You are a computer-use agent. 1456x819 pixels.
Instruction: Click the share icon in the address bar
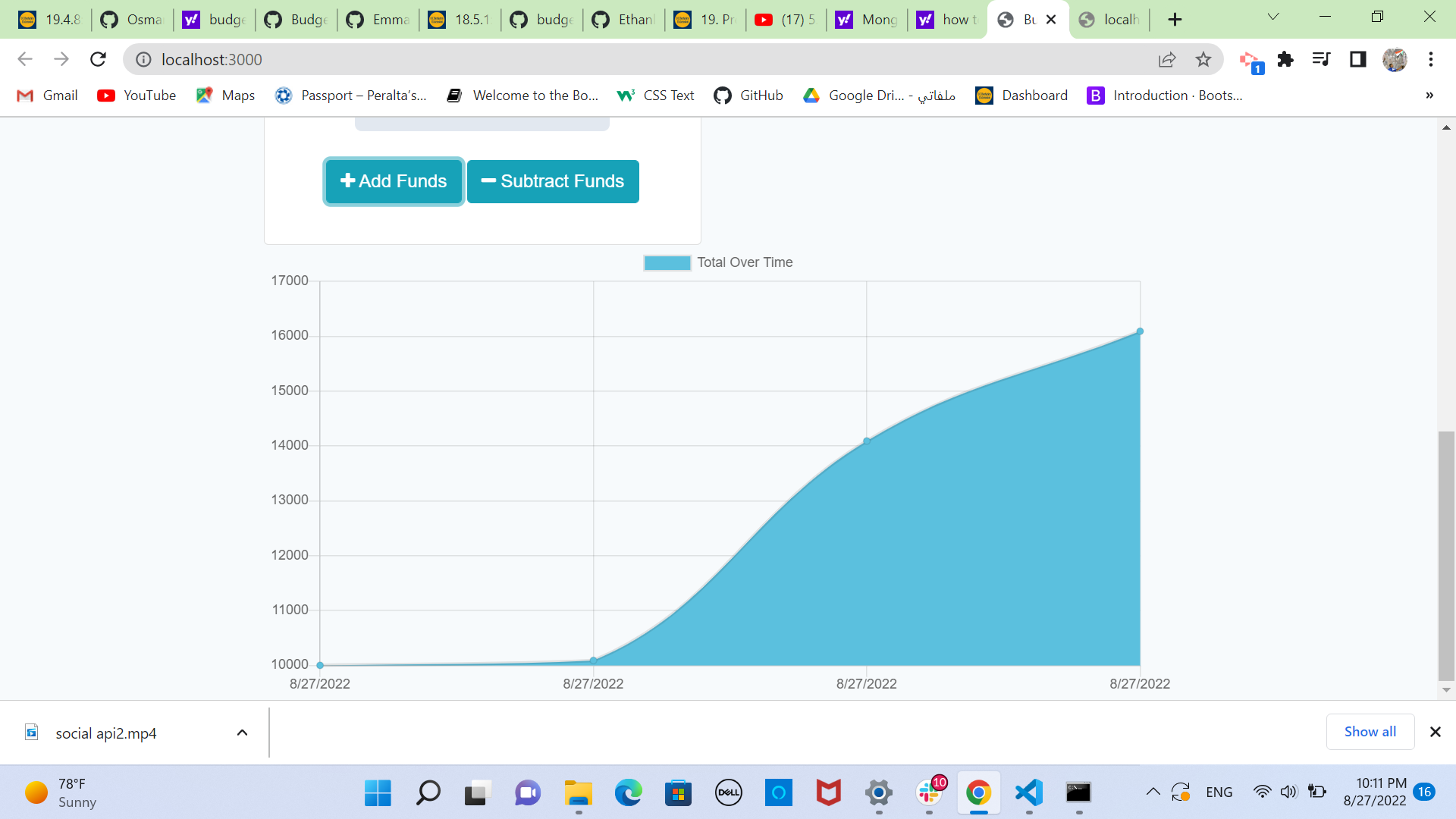click(x=1167, y=59)
